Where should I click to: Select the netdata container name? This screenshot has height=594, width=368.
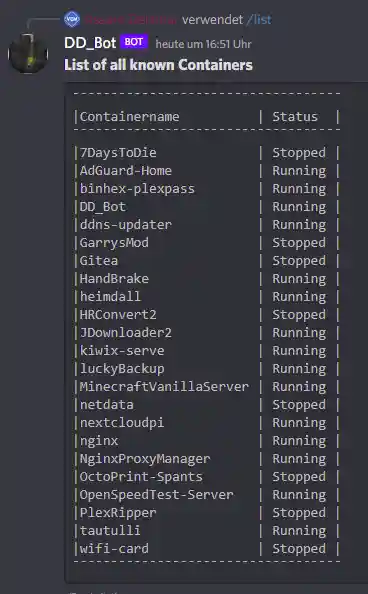click(x=106, y=405)
